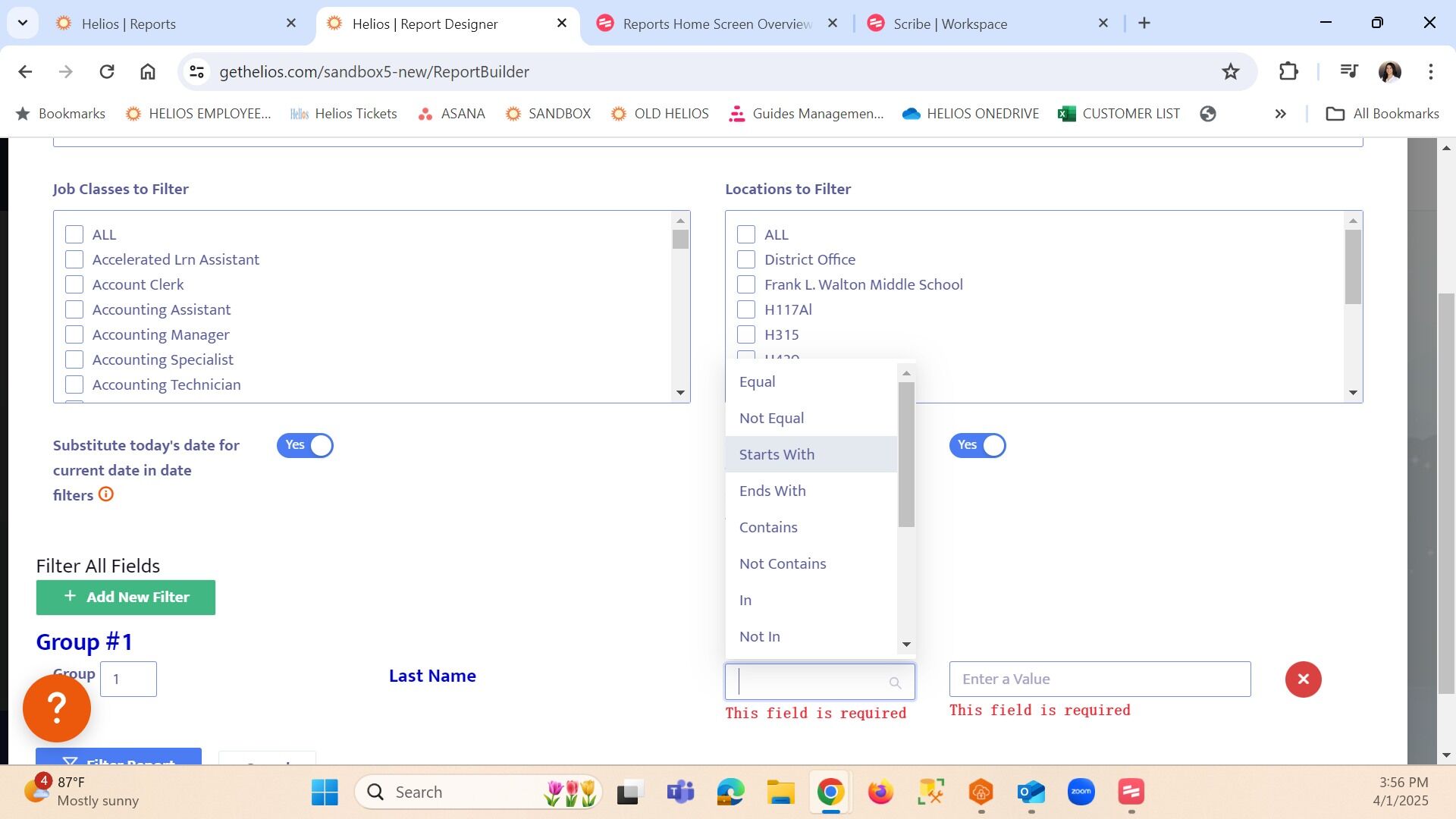
Task: Bookmark this page with the star icon
Action: [x=1230, y=71]
